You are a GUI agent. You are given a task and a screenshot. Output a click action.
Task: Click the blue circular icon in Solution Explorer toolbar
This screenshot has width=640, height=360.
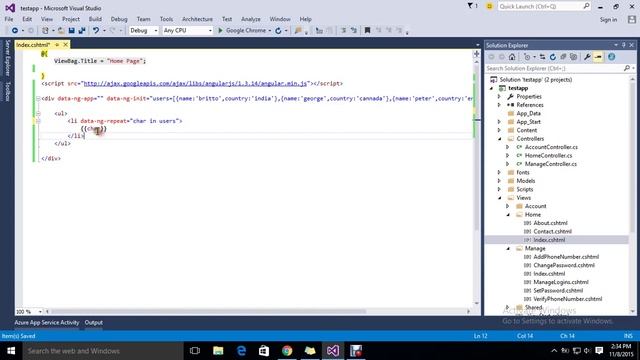pyautogui.click(x=611, y=57)
